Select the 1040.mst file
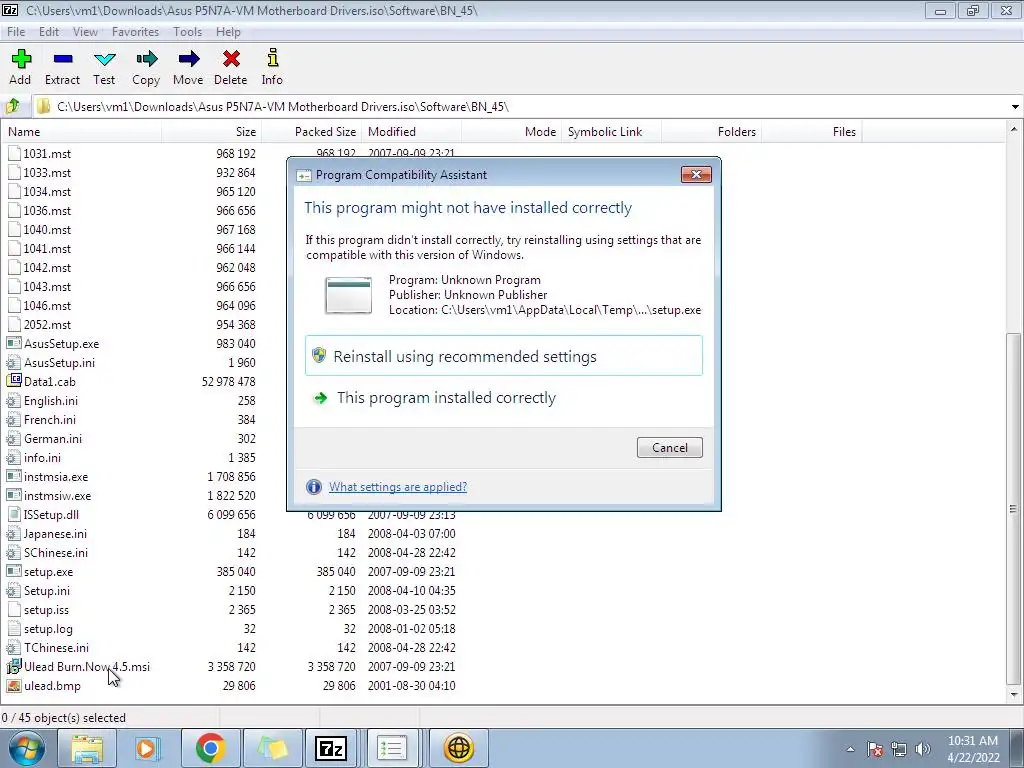The height and width of the screenshot is (768, 1024). [47, 229]
